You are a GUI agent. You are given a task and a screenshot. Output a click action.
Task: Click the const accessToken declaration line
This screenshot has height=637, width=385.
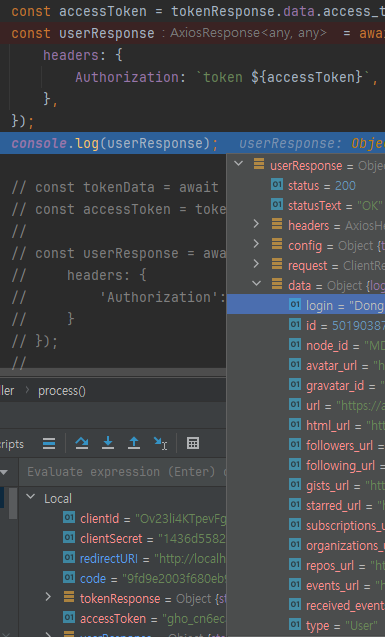click(192, 11)
